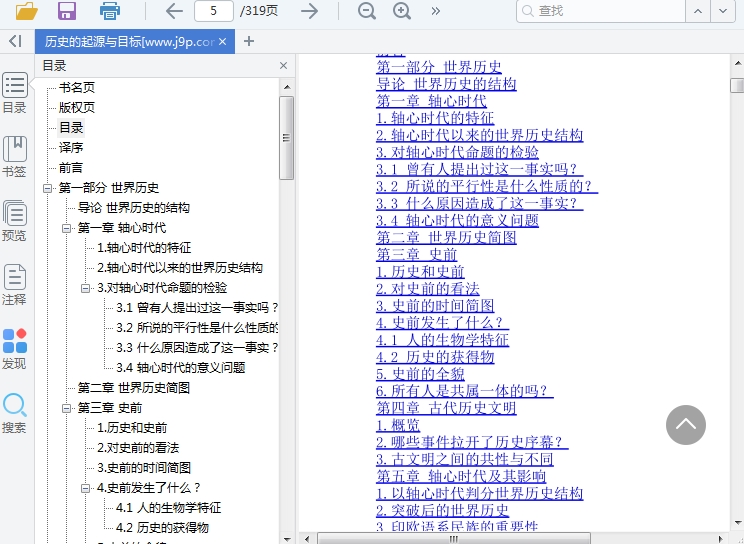The width and height of the screenshot is (744, 544).
Task: Collapse the 第一章 轴心时代 tree node
Action: pos(66,228)
